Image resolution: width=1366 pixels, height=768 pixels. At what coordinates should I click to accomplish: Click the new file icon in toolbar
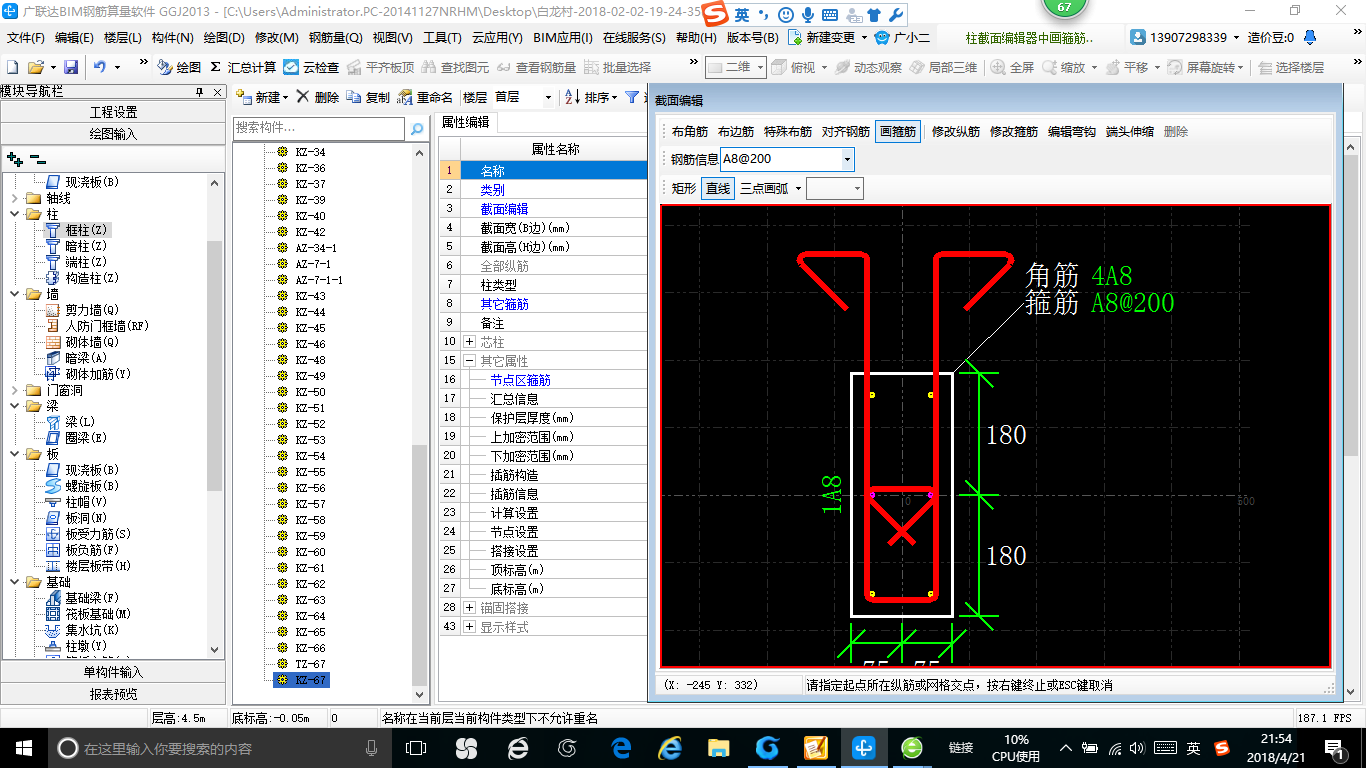click(13, 67)
